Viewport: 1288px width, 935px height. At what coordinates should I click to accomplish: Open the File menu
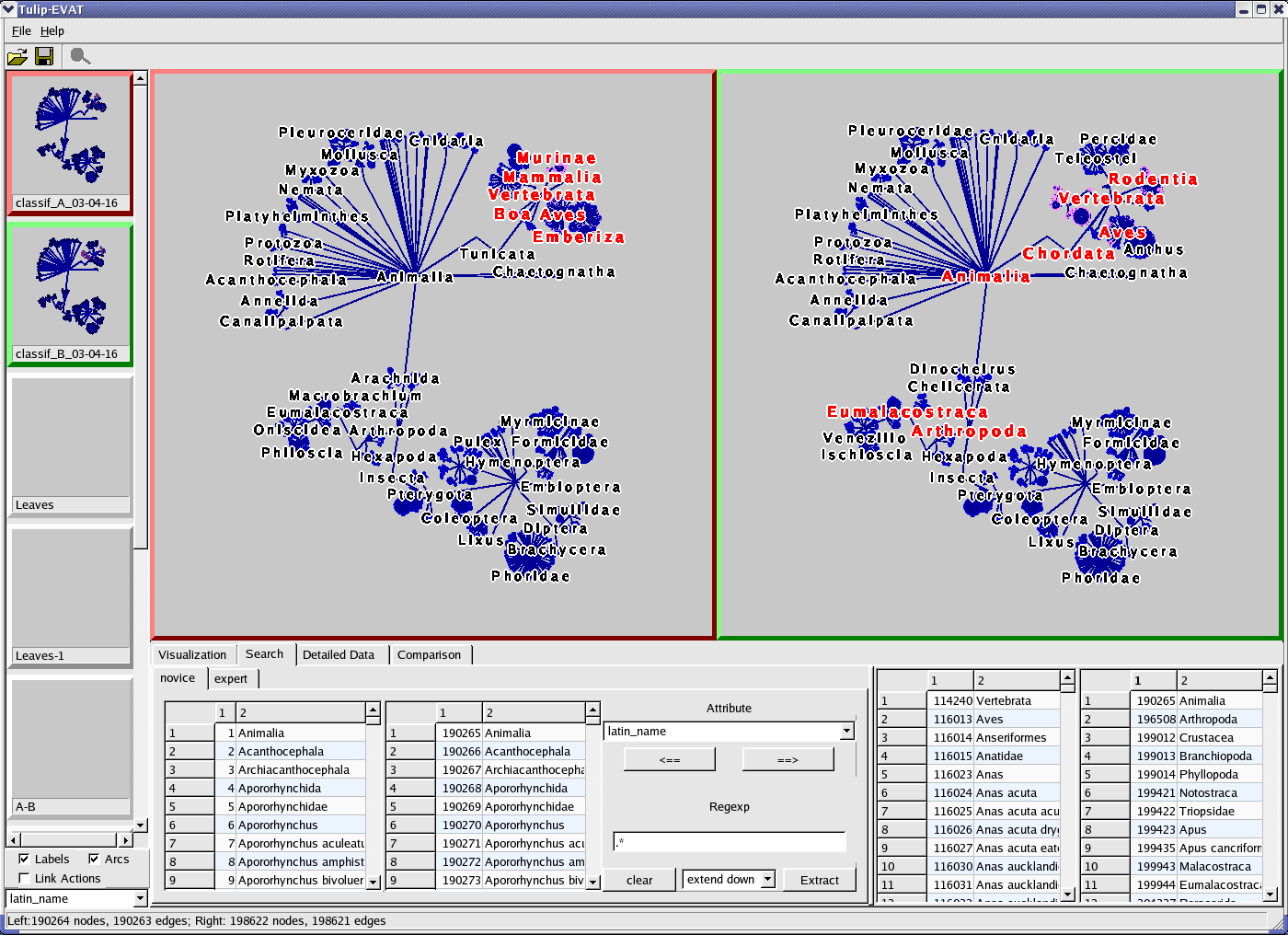21,30
